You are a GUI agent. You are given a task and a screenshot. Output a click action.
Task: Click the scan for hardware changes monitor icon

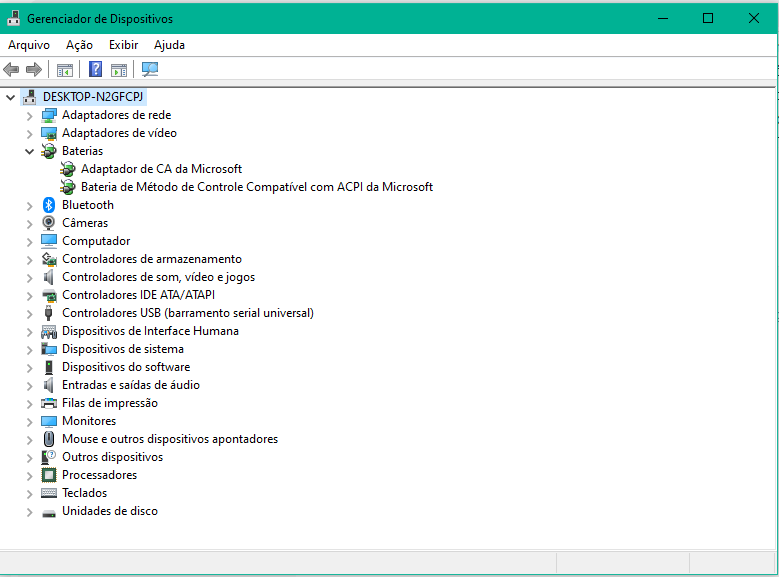point(150,69)
